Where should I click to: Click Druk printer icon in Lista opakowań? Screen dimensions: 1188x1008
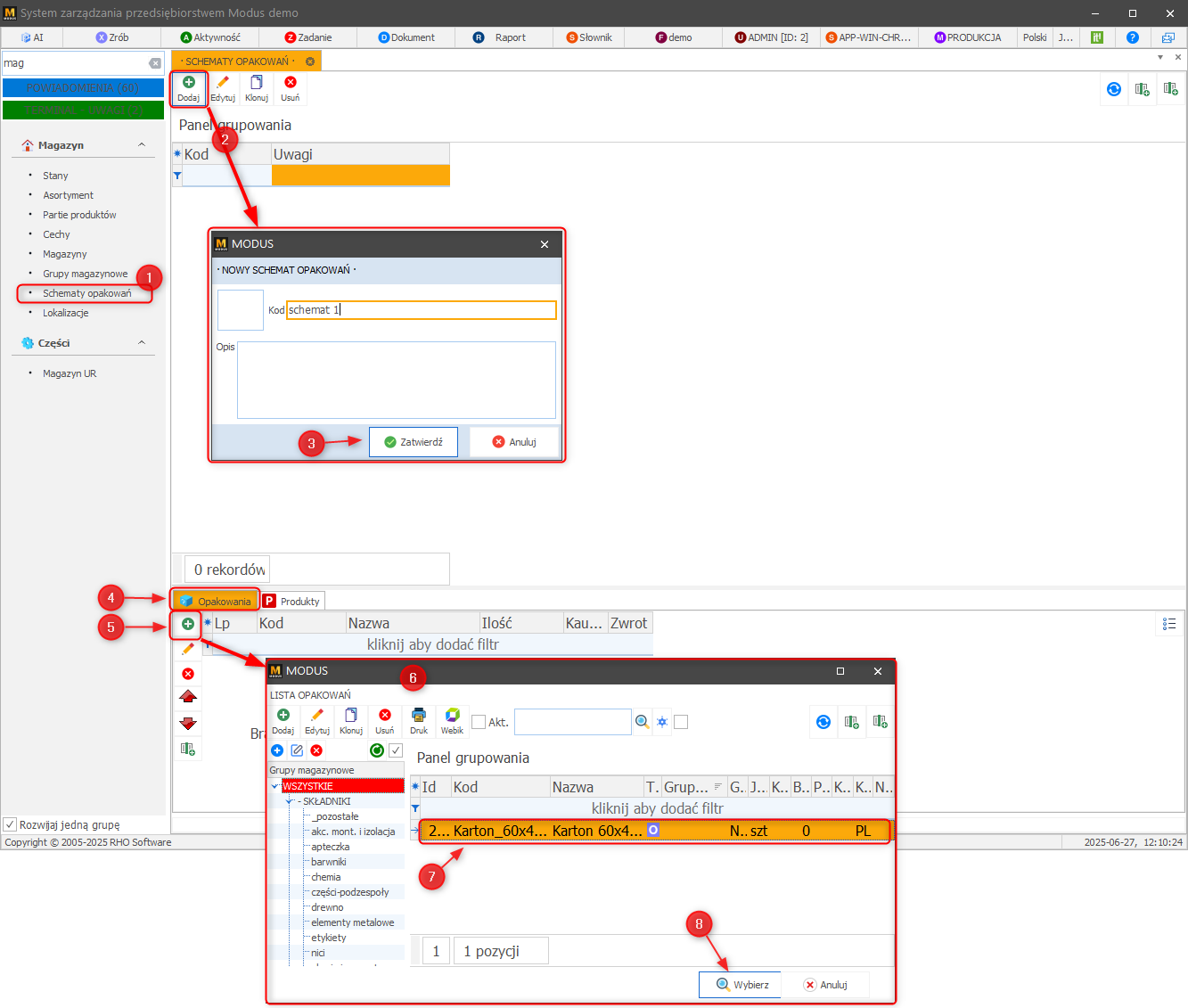click(419, 722)
